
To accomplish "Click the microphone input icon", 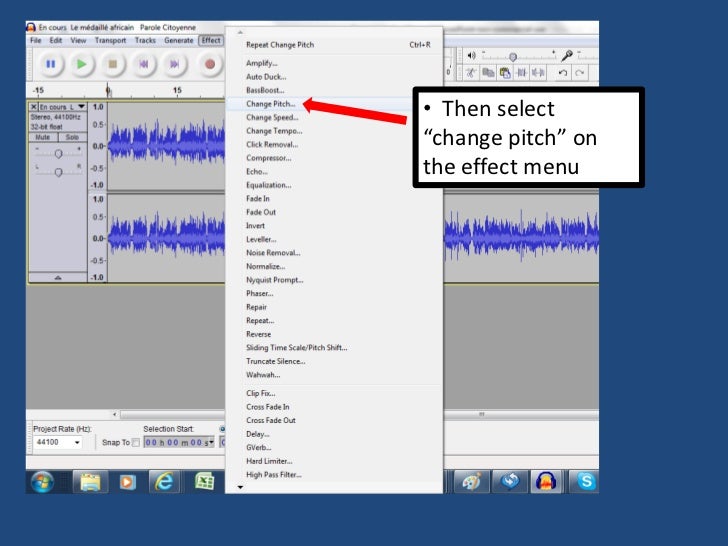I will pyautogui.click(x=567, y=56).
